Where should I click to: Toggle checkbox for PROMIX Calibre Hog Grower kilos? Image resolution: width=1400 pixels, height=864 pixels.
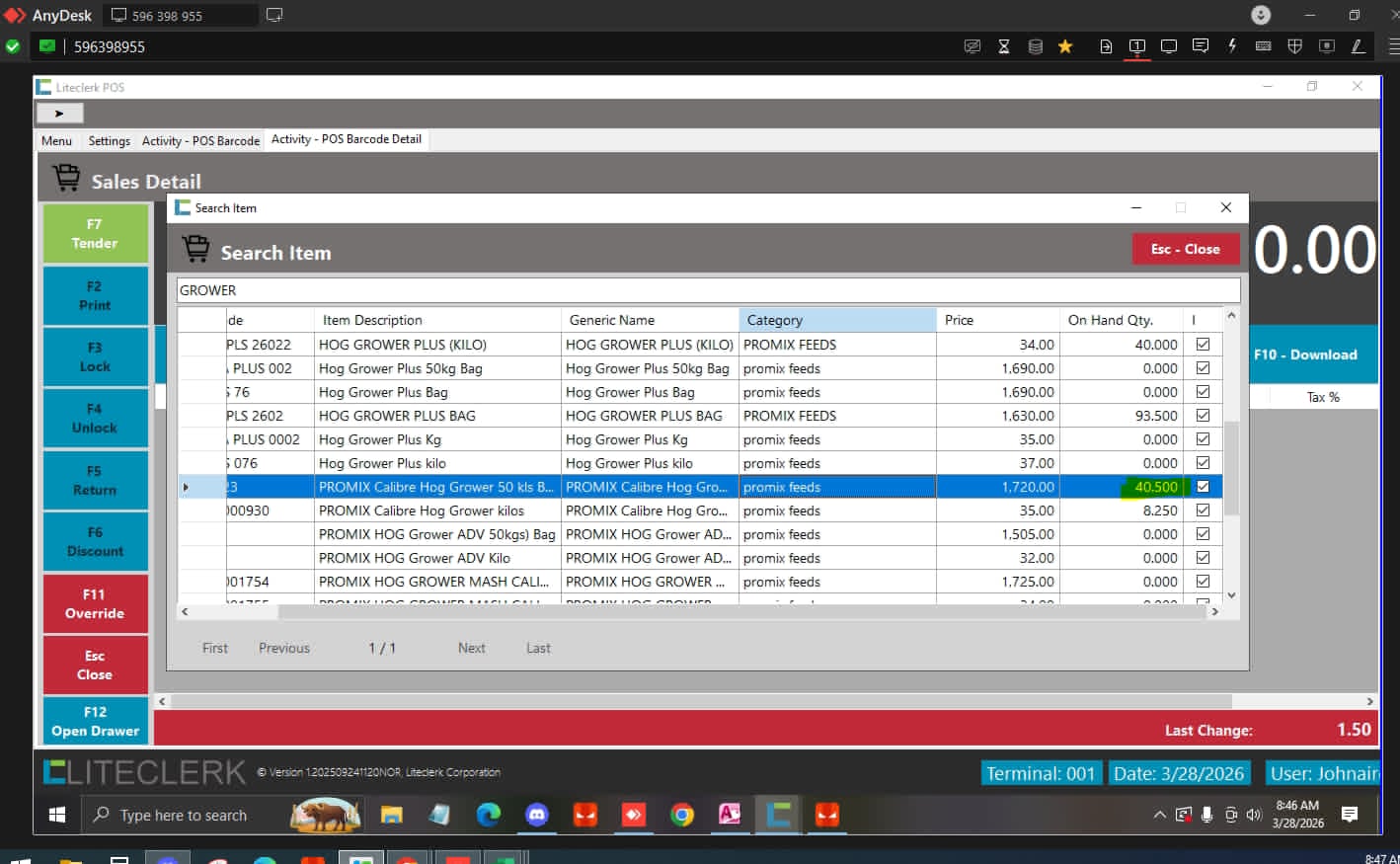click(x=1203, y=511)
